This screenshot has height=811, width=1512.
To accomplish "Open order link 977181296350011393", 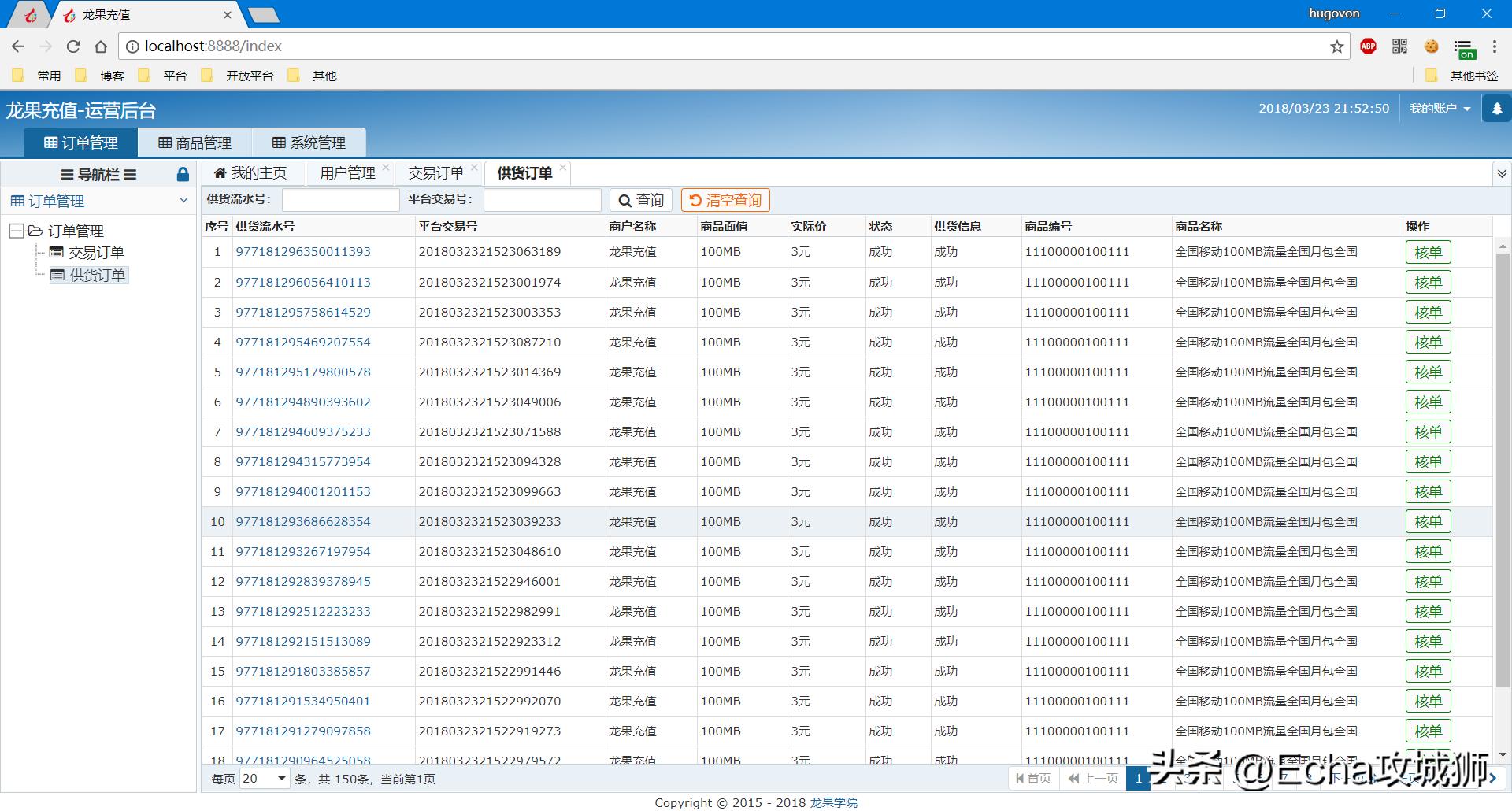I will coord(303,251).
